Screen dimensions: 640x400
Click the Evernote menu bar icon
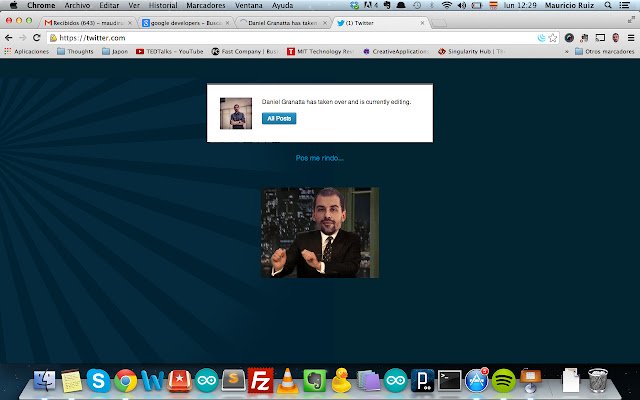click(387, 5)
